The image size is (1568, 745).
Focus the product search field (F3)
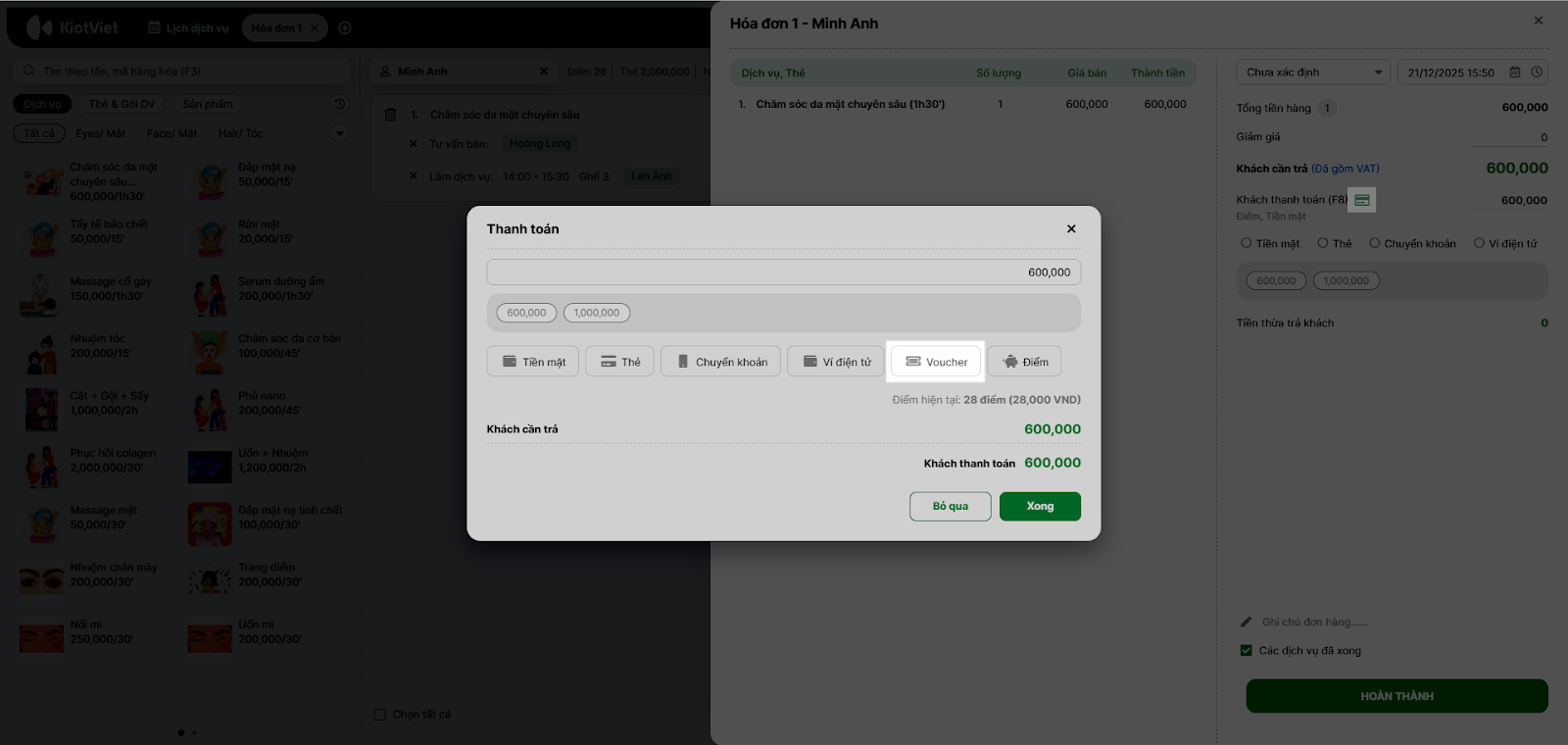[x=181, y=72]
